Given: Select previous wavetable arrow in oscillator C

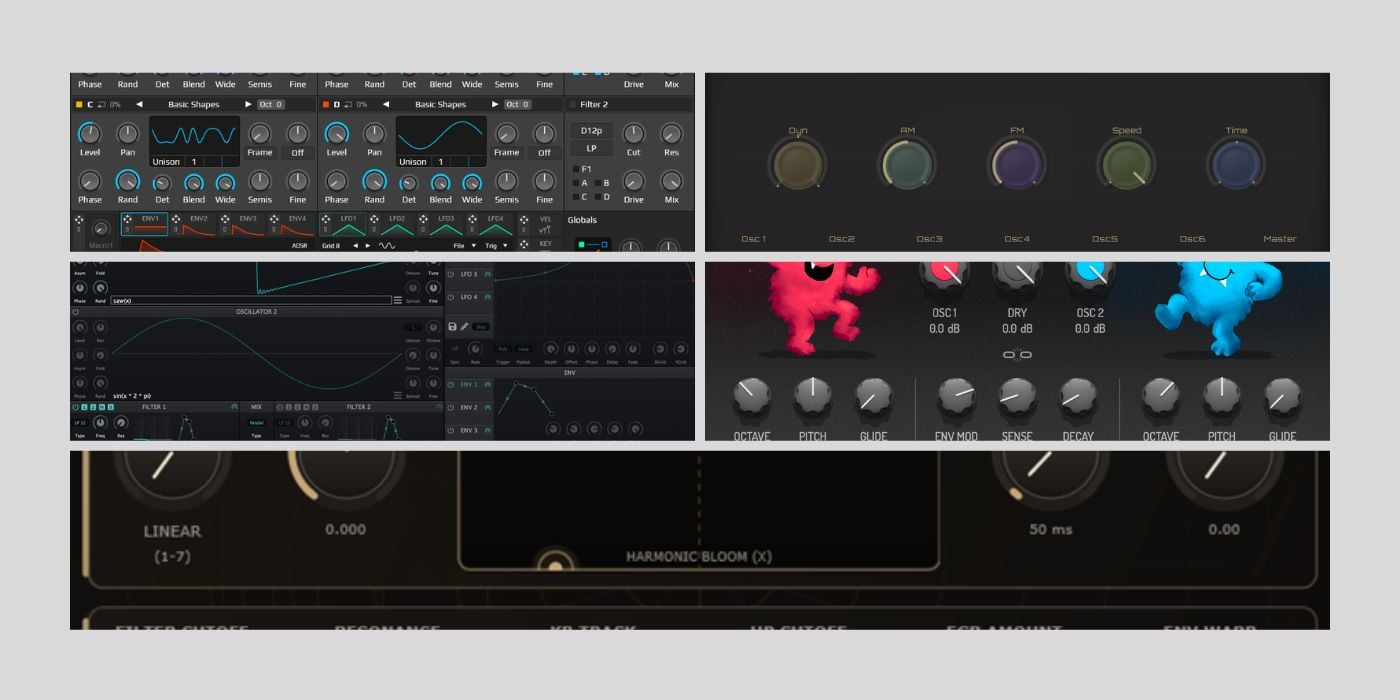Looking at the screenshot, I should point(139,104).
